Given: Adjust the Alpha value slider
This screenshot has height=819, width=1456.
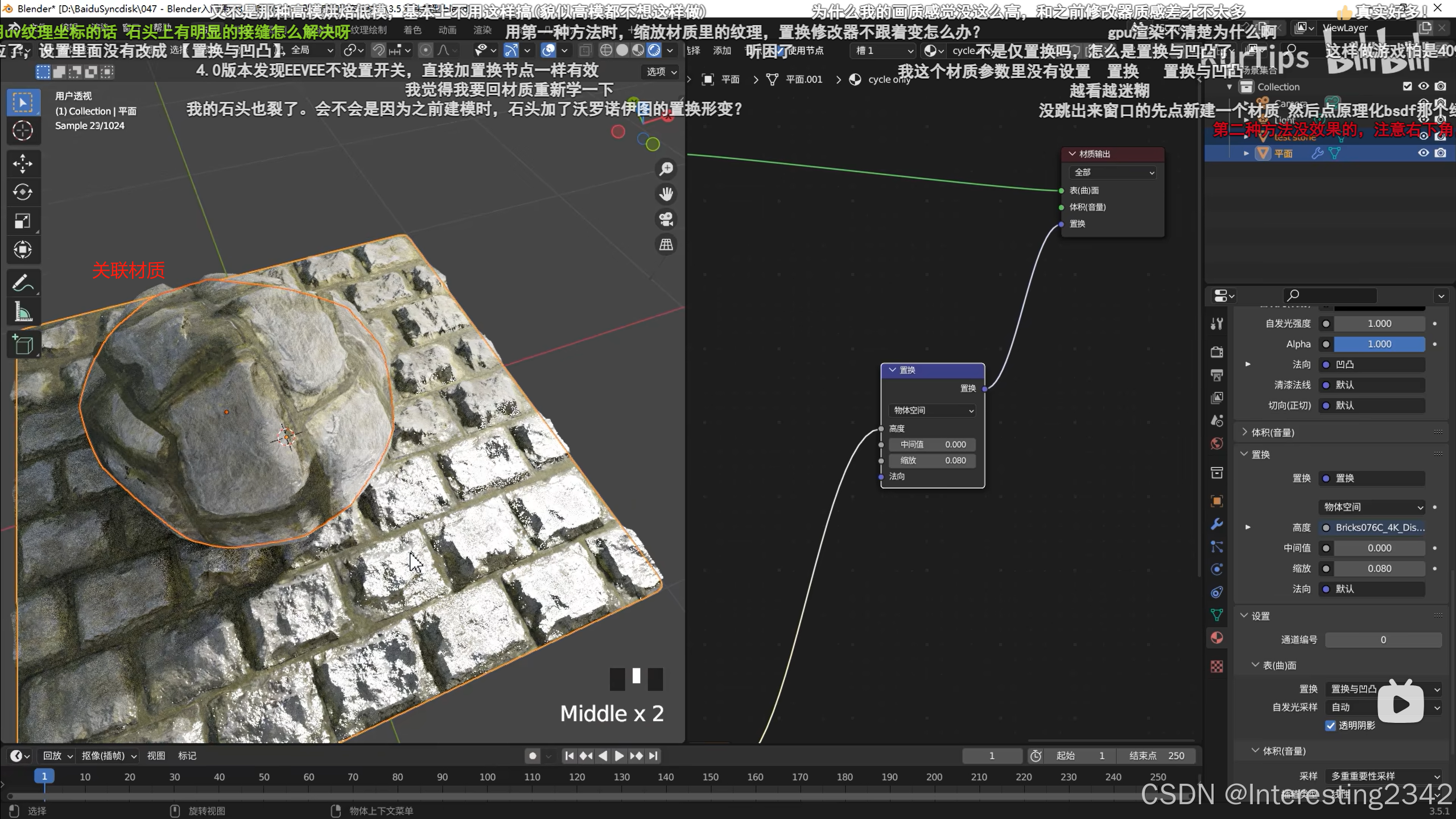Looking at the screenshot, I should coord(1379,344).
